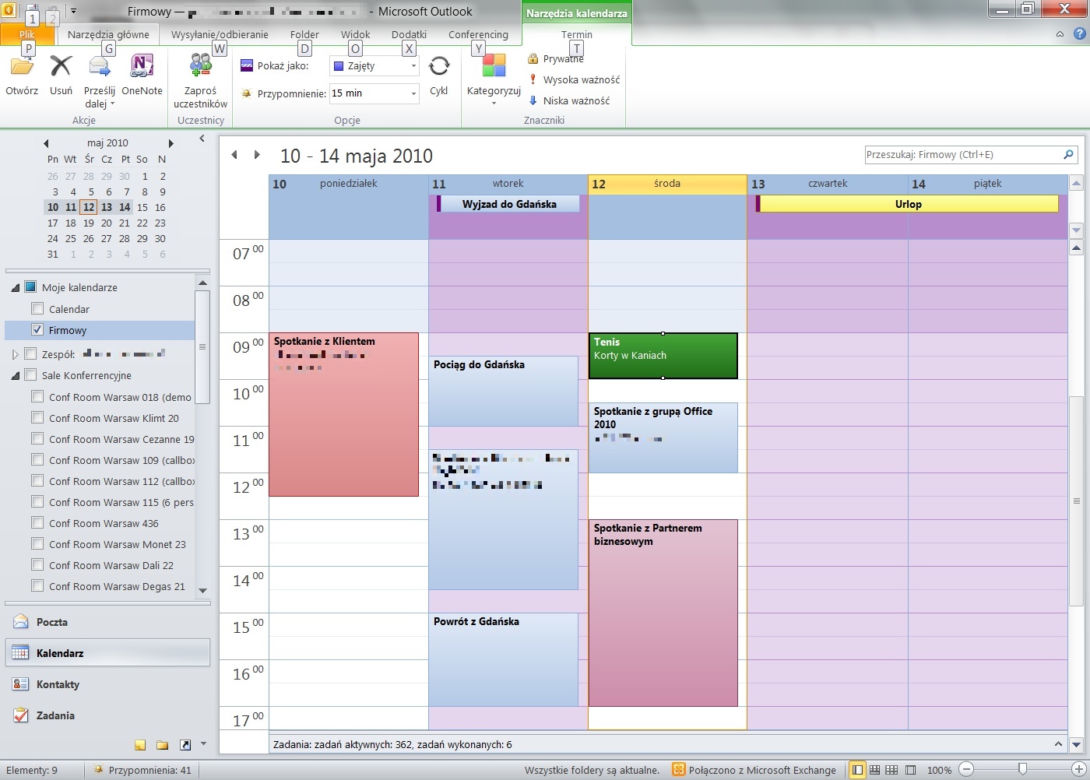Open the Folder tab
The height and width of the screenshot is (780, 1090).
(x=304, y=34)
